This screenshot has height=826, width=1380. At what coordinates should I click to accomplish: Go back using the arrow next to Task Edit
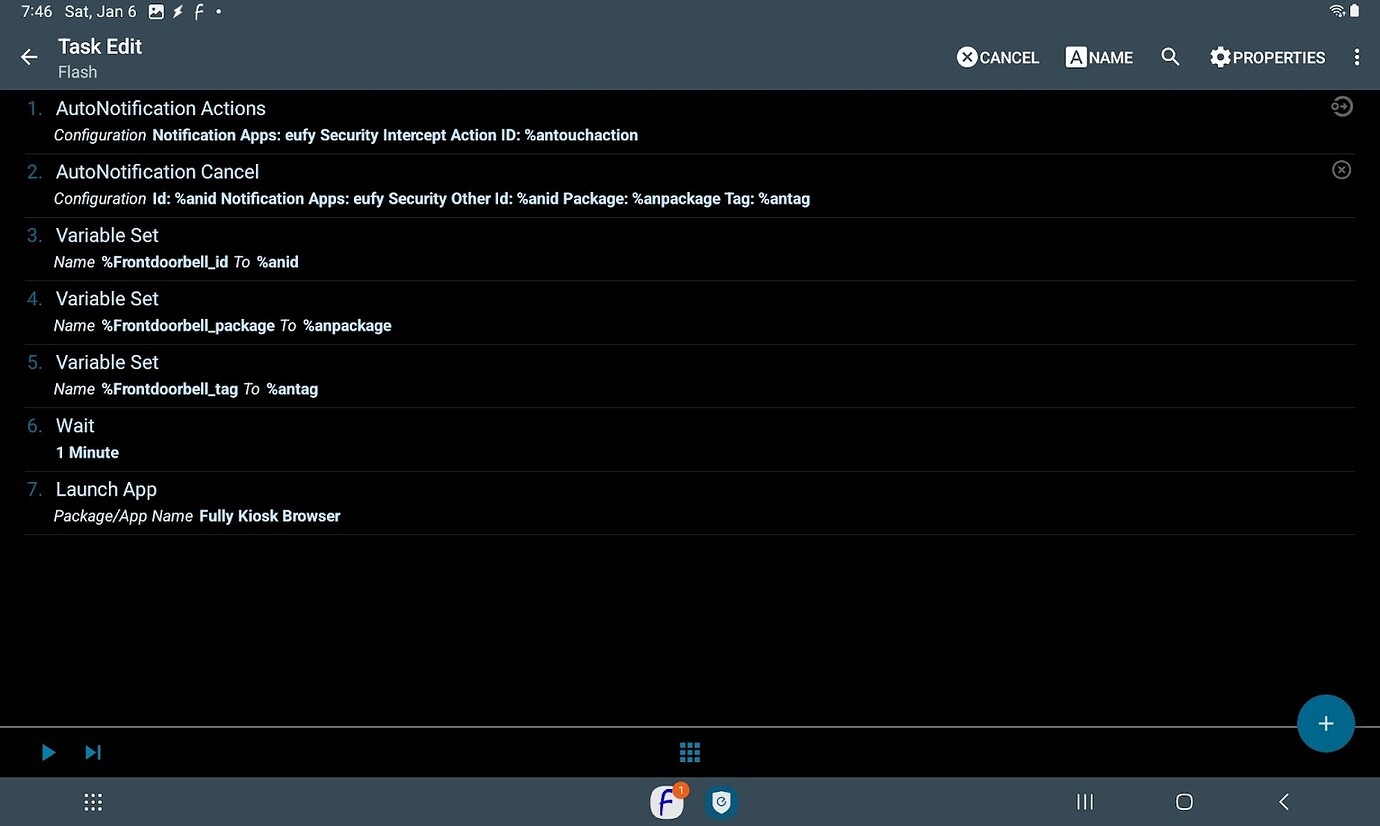(28, 57)
